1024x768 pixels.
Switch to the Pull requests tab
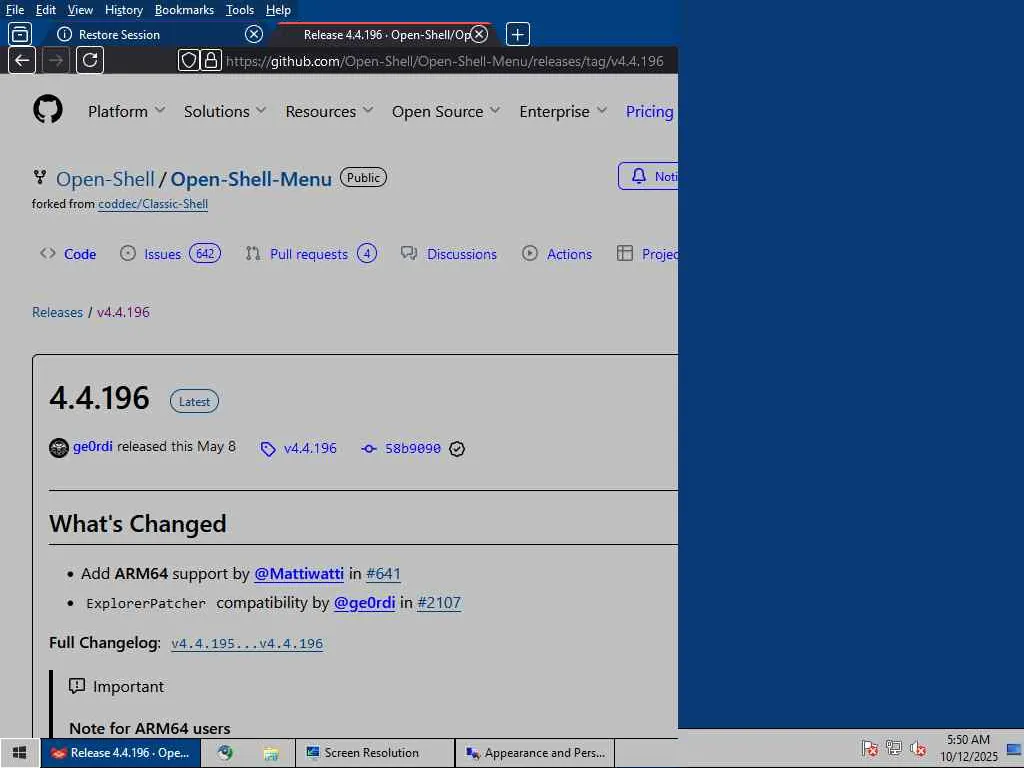pos(311,254)
